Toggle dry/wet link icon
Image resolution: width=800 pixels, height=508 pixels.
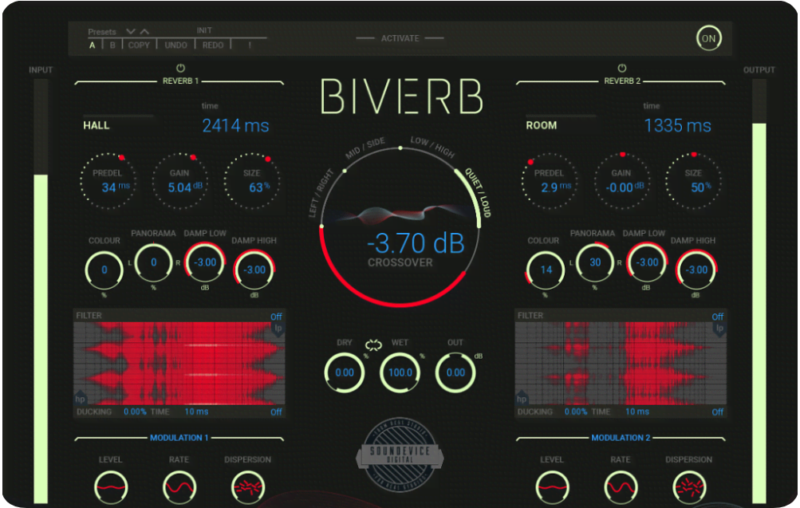point(373,345)
